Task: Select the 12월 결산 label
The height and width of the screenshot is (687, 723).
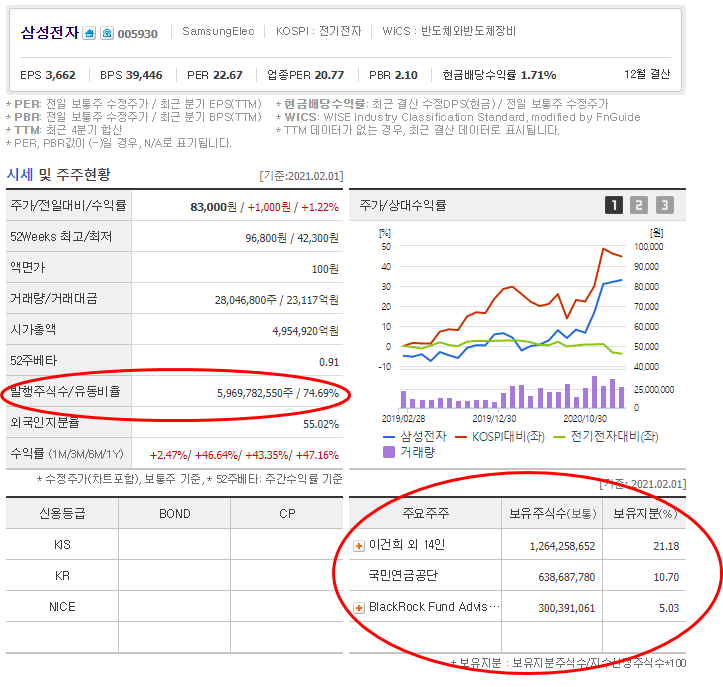Action: (x=647, y=74)
